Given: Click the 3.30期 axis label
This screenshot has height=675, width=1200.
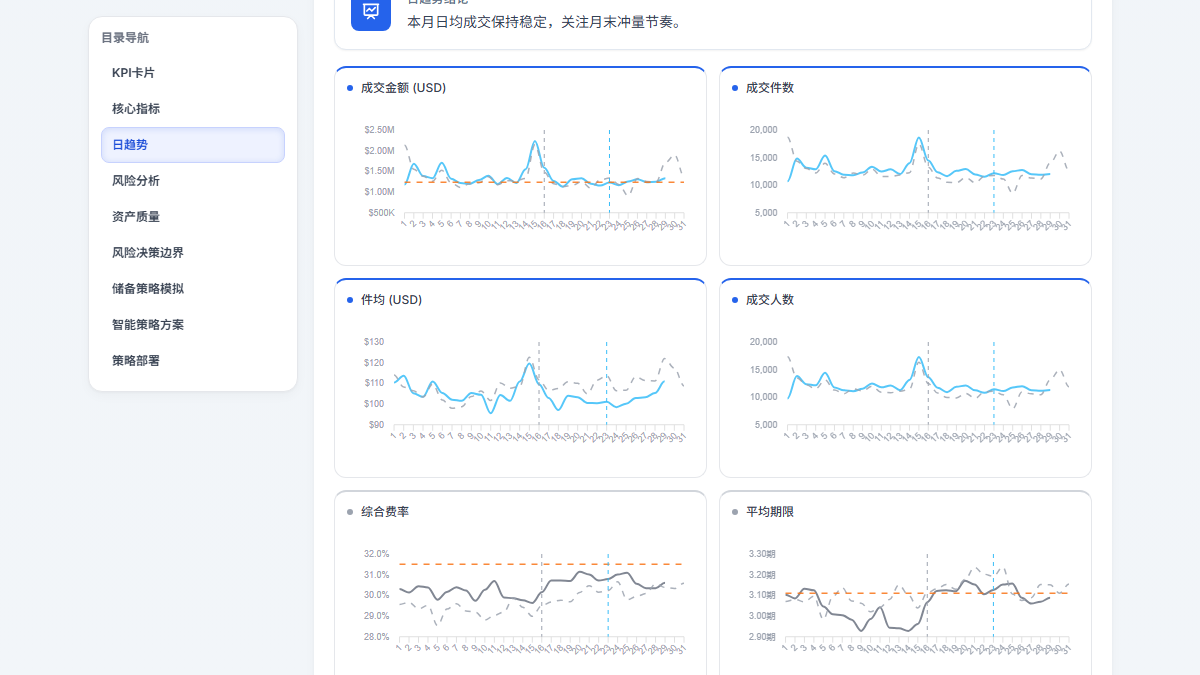Looking at the screenshot, I should pyautogui.click(x=762, y=554).
